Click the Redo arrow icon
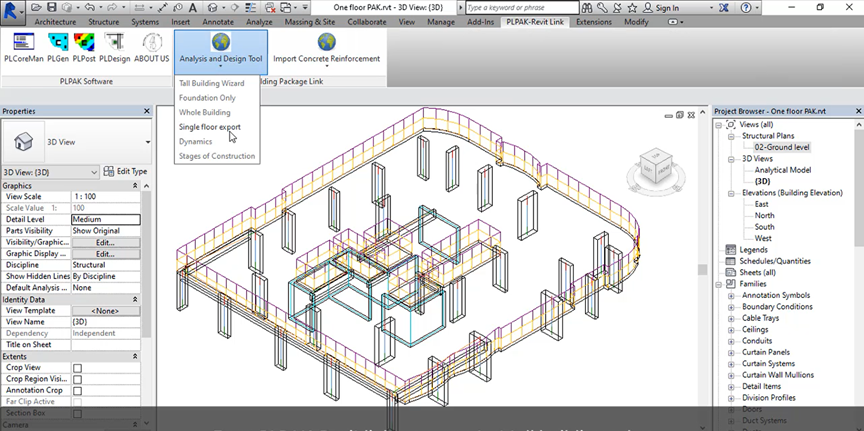864x431 pixels. pyautogui.click(x=112, y=8)
